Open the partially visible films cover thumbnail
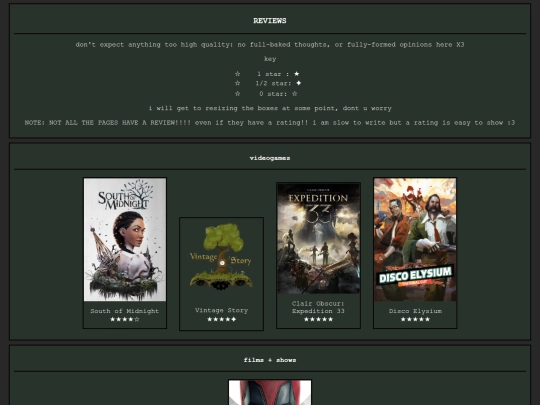Viewport: 540px width, 405px height. coord(270,393)
